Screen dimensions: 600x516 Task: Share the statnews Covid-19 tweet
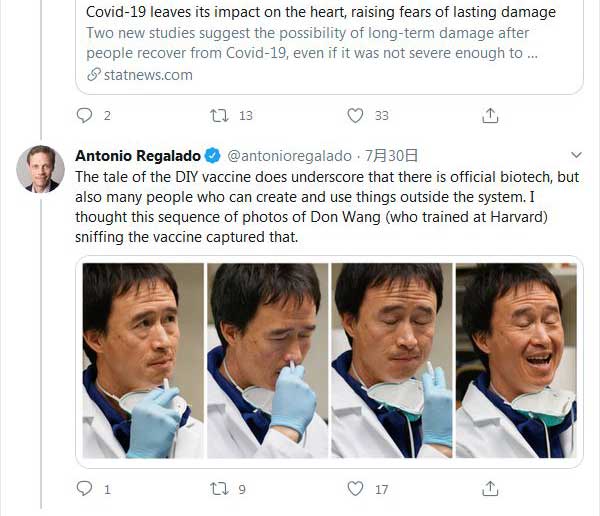click(x=490, y=116)
